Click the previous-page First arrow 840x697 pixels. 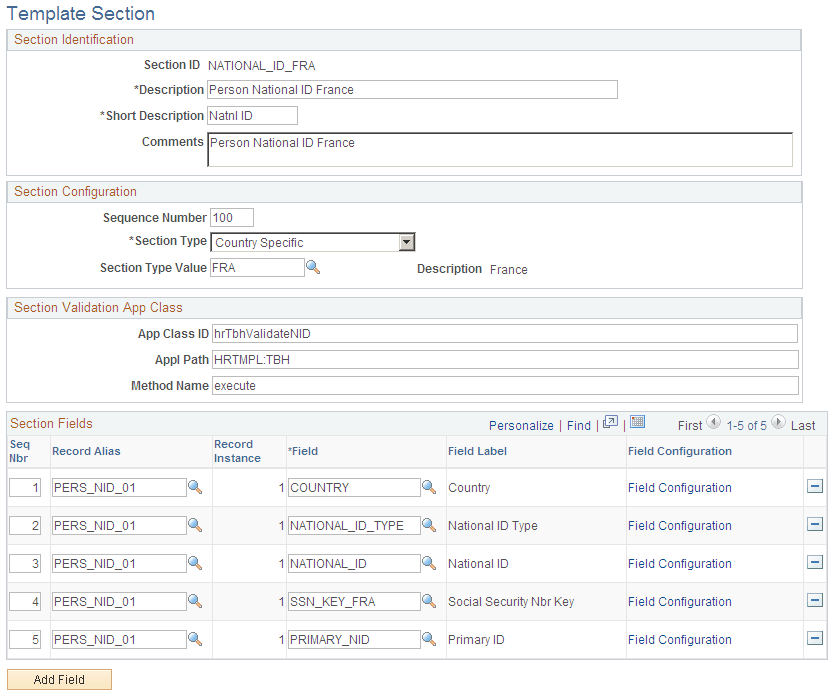coord(712,423)
